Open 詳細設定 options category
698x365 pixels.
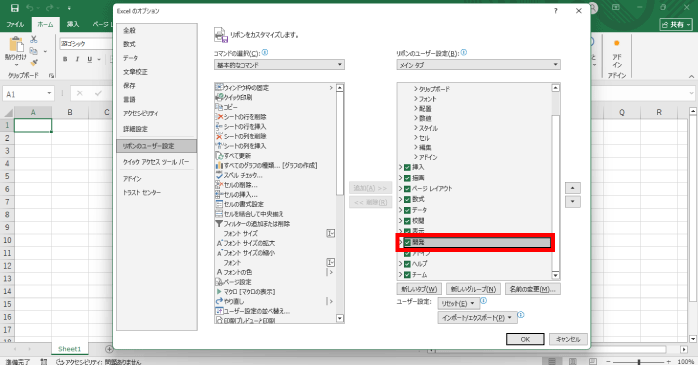pyautogui.click(x=156, y=129)
